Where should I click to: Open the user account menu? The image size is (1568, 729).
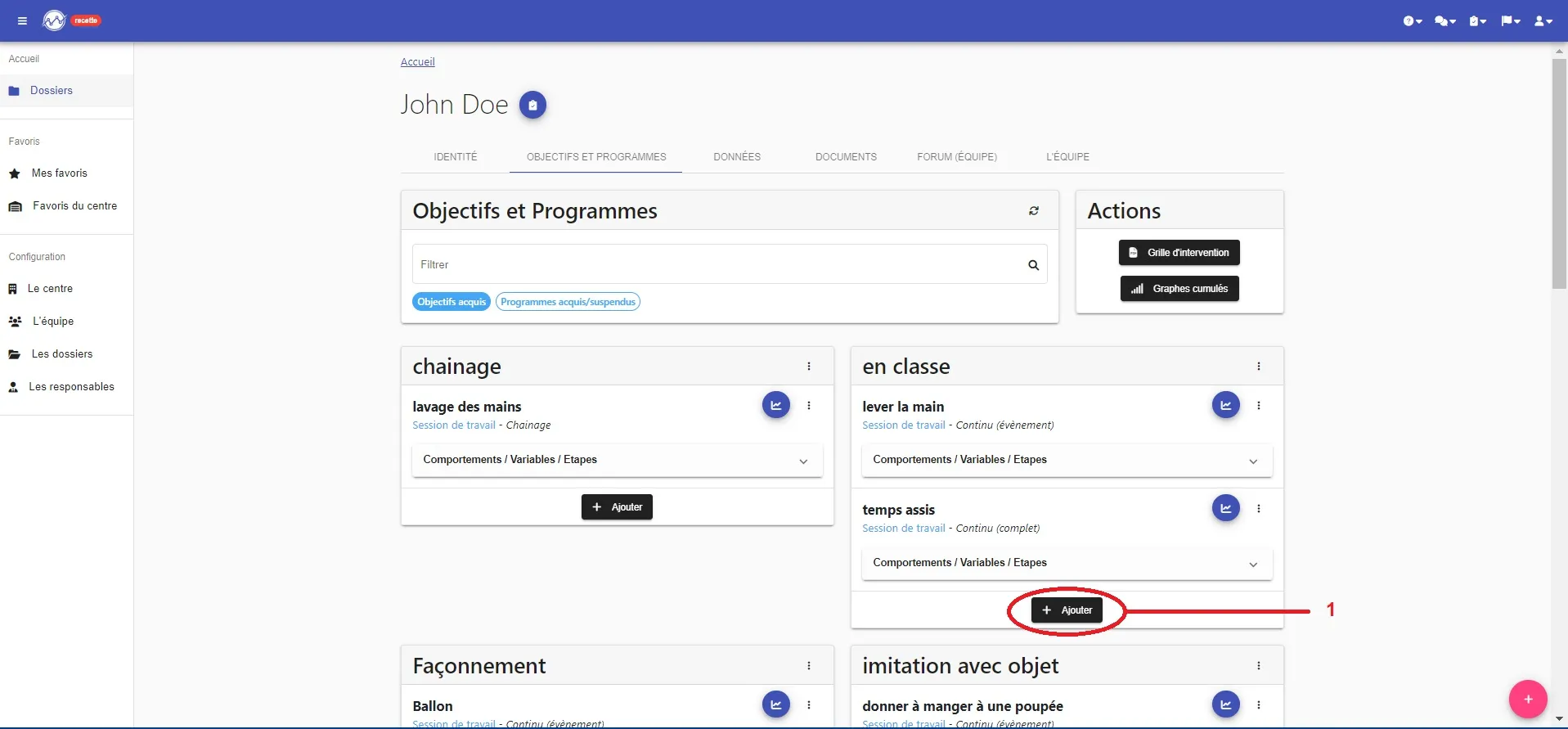[1543, 21]
